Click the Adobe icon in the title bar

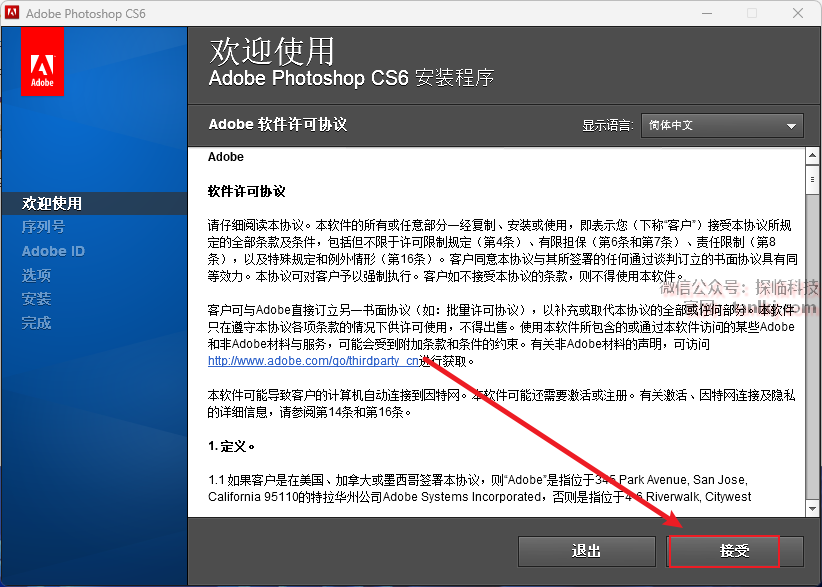click(x=13, y=13)
